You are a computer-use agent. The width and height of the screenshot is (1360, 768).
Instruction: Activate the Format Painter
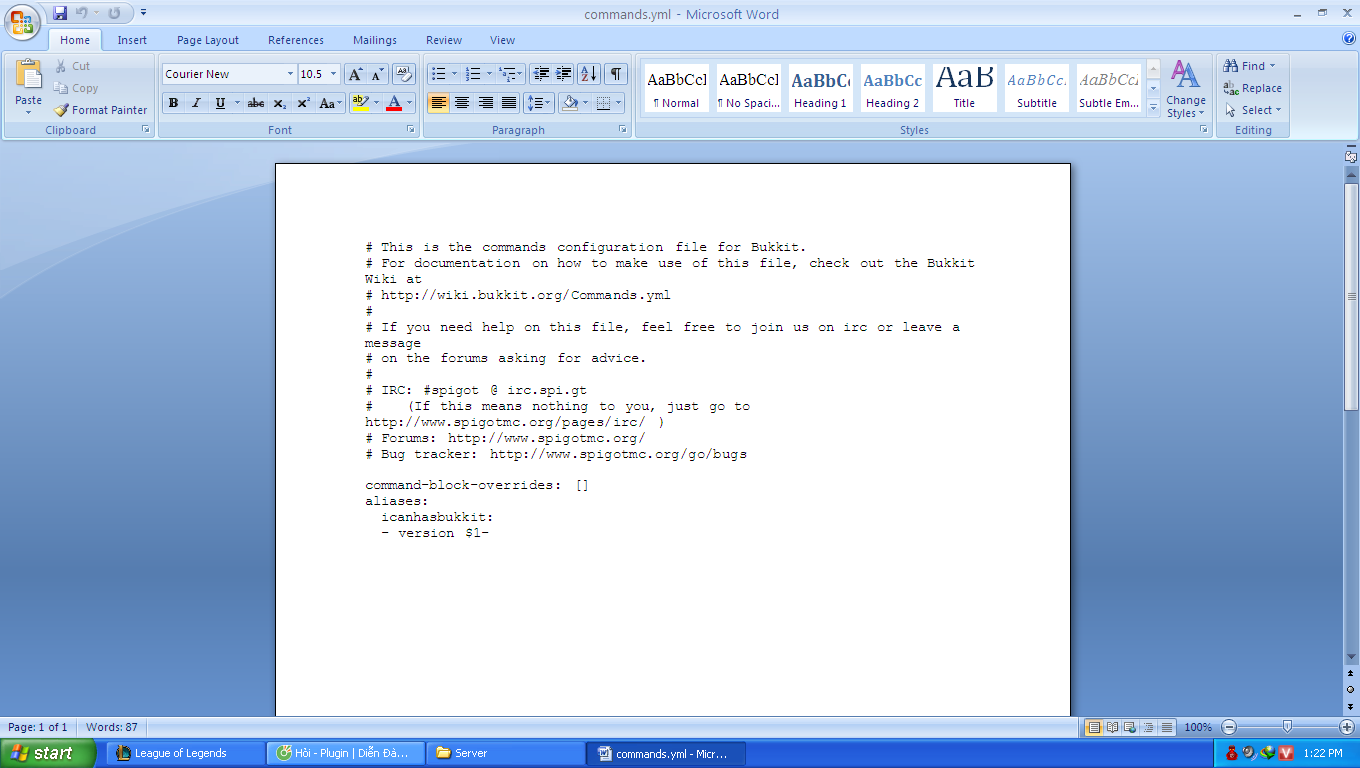pyautogui.click(x=100, y=110)
